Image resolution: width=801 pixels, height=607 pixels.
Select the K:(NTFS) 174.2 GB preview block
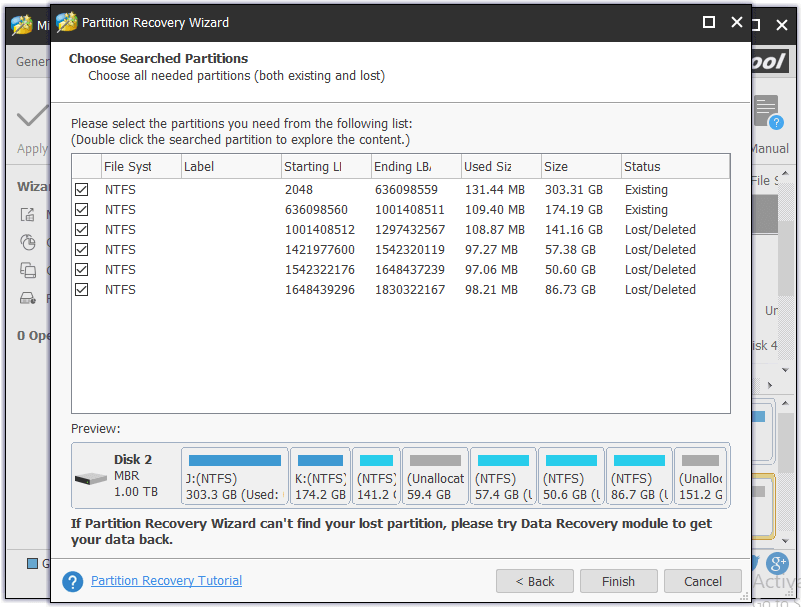tap(320, 476)
